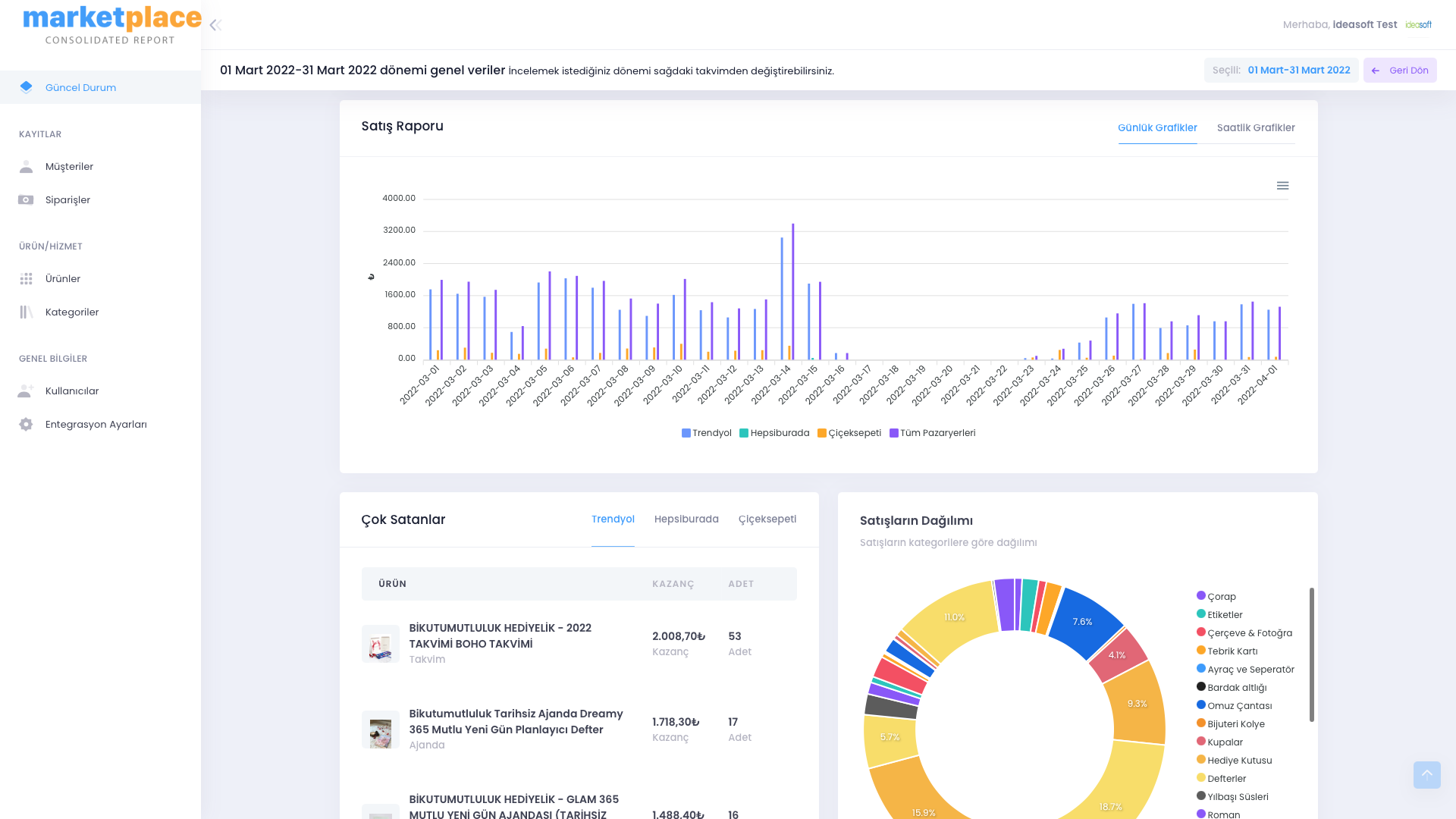Screen dimensions: 1456x819
Task: Click the Bardak altlığı legend swatch
Action: pos(1201,686)
